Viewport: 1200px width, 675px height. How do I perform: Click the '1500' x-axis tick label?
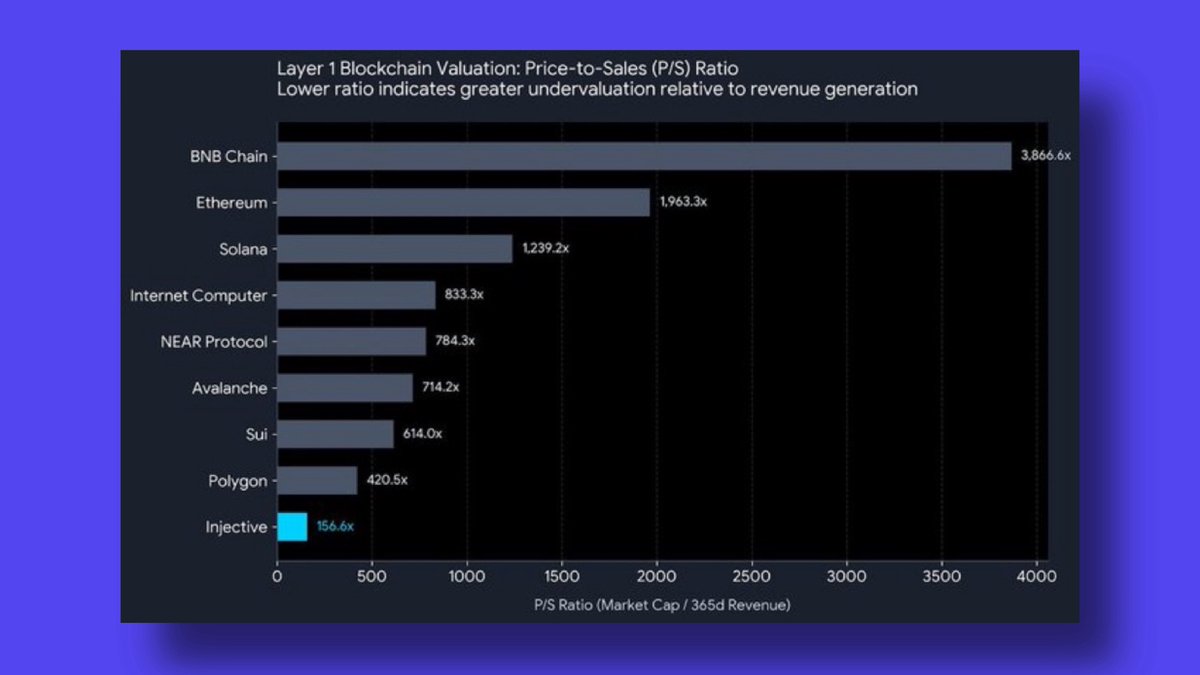click(561, 577)
